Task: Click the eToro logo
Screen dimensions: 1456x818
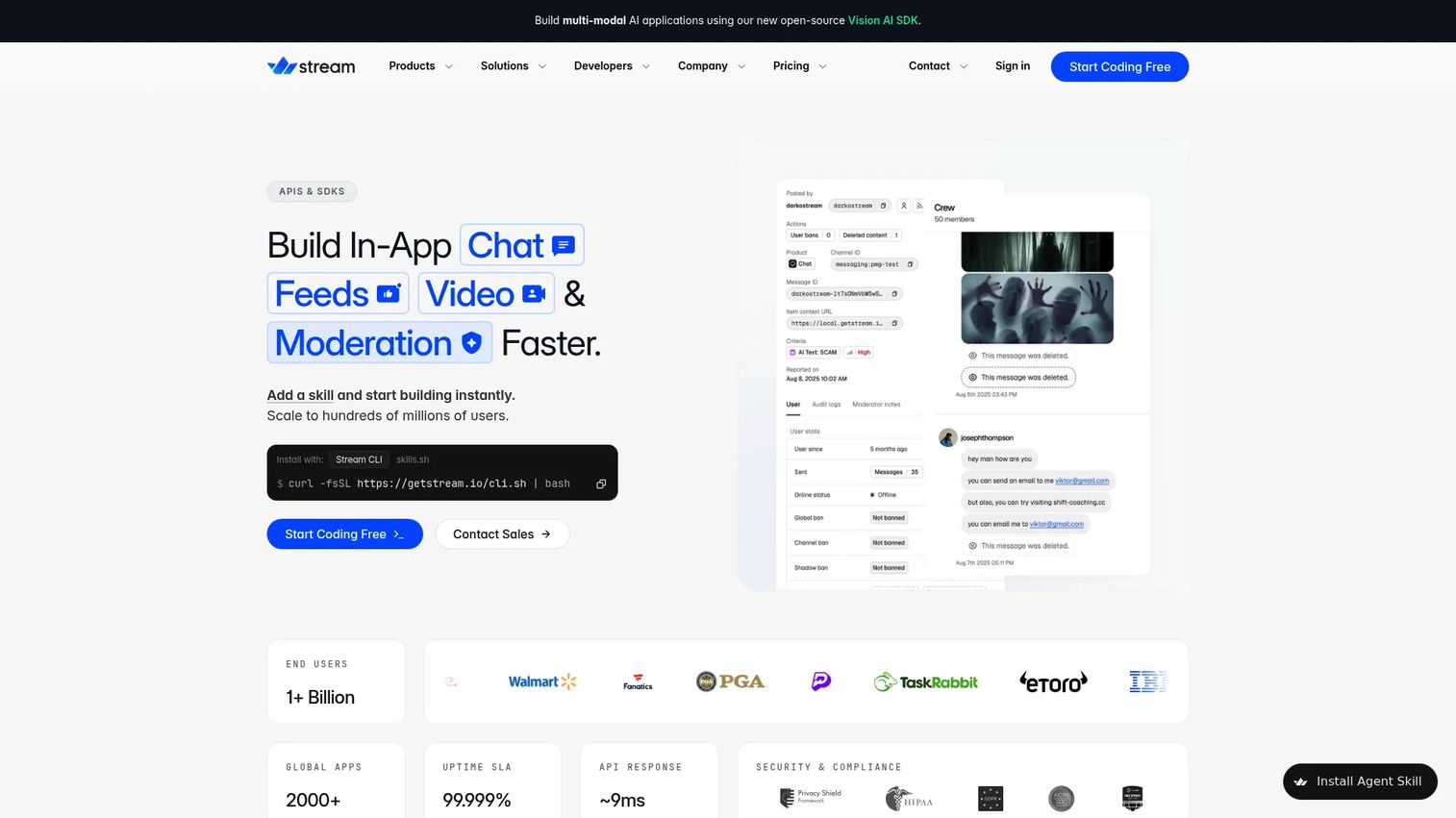Action: coord(1054,682)
